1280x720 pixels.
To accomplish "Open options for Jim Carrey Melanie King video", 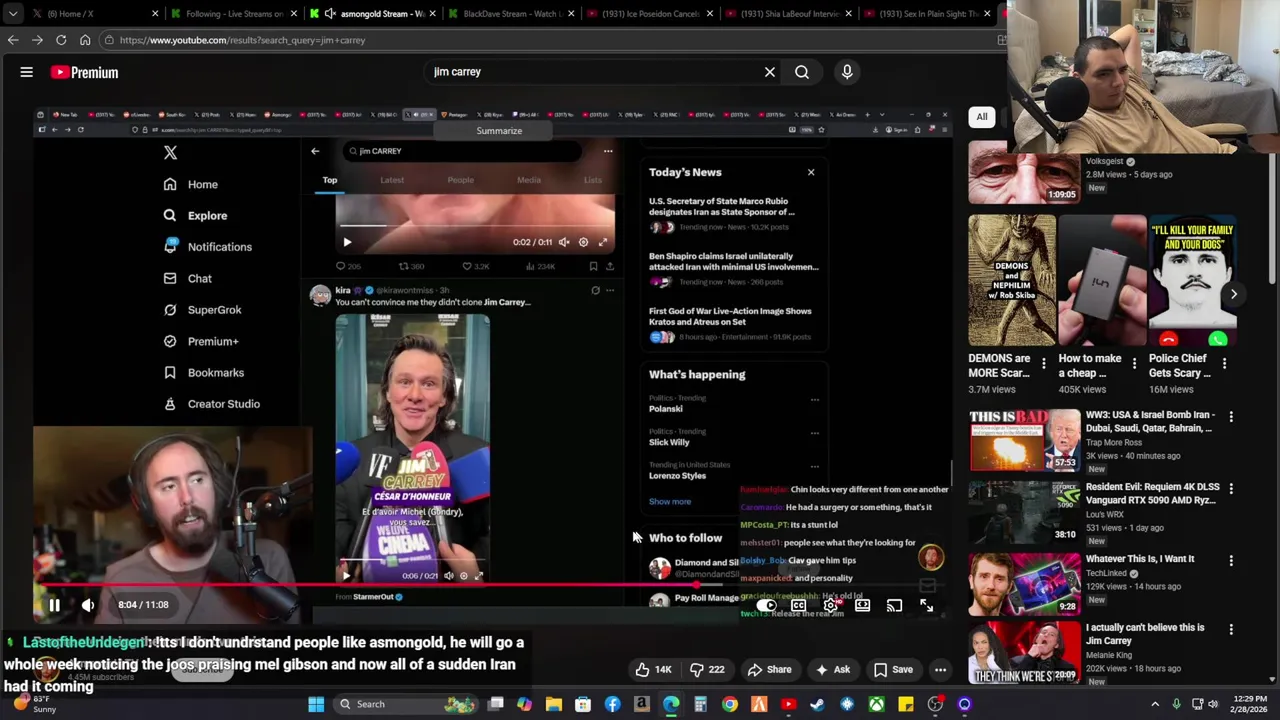I will click(1231, 630).
